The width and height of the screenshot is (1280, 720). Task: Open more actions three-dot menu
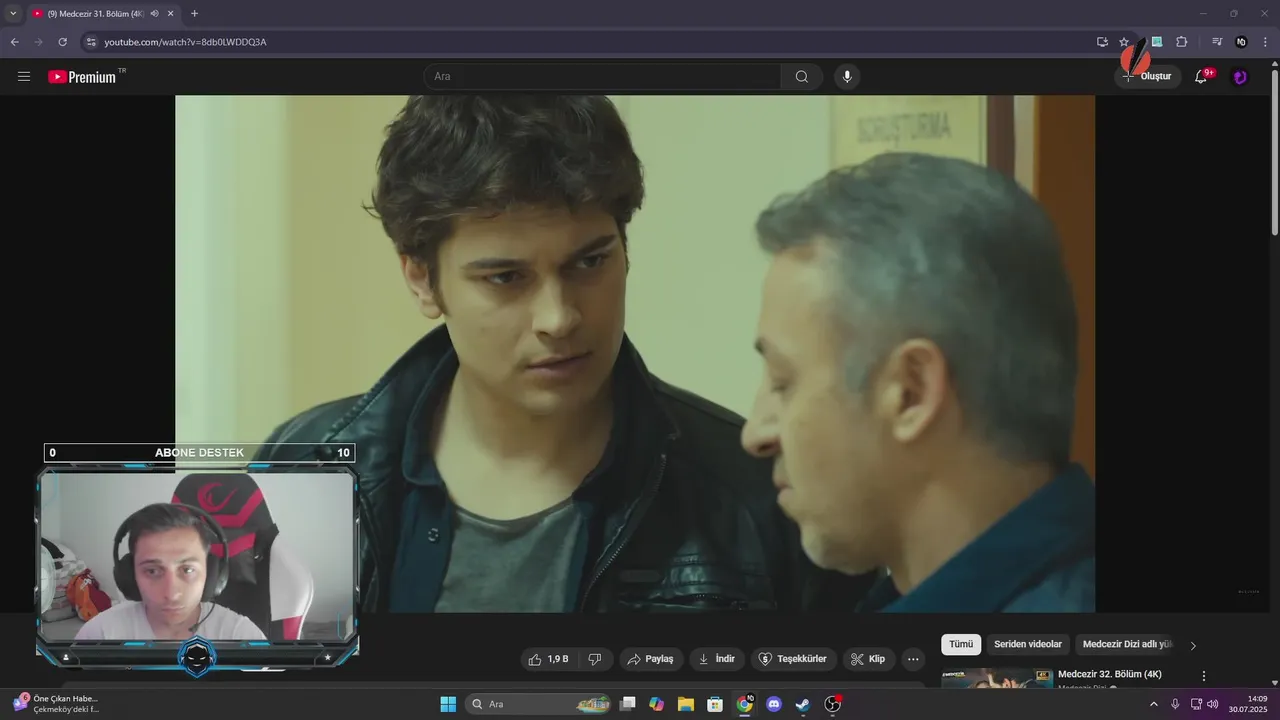(x=912, y=659)
